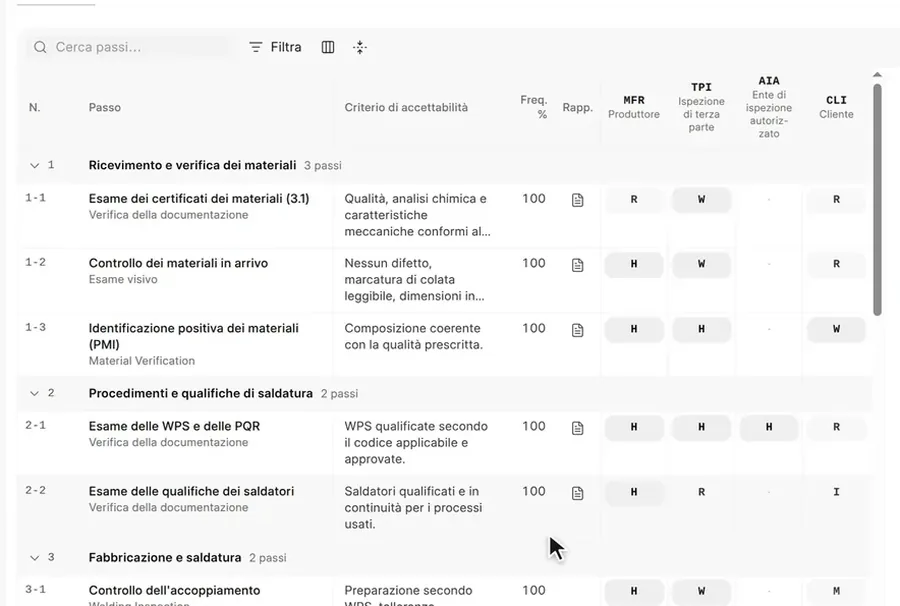
Task: Click 'Criterio di accettabilità' column header
Action: (406, 107)
